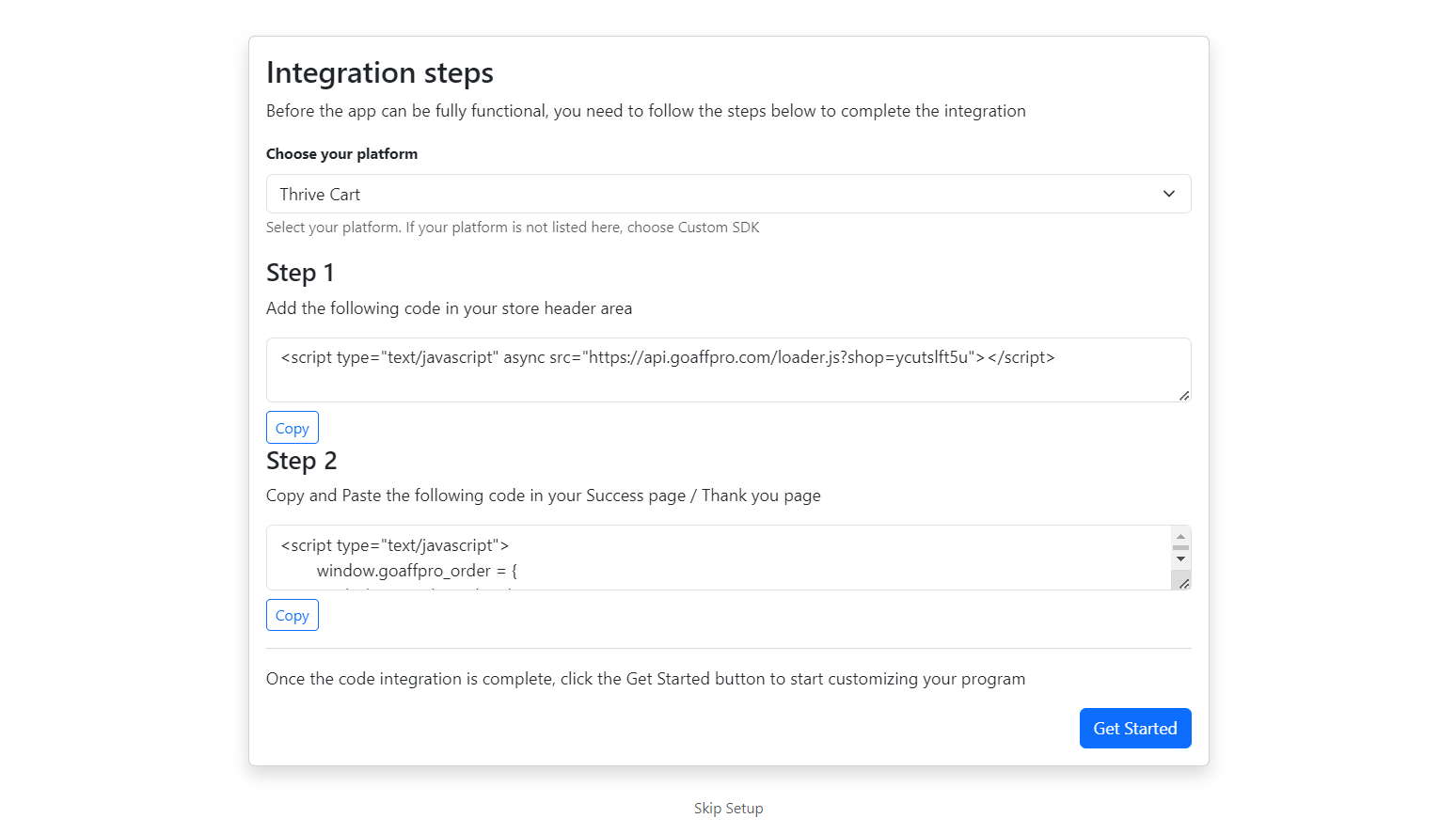Click the chevron arrow in platform selector
This screenshot has width=1456, height=834.
[1168, 194]
